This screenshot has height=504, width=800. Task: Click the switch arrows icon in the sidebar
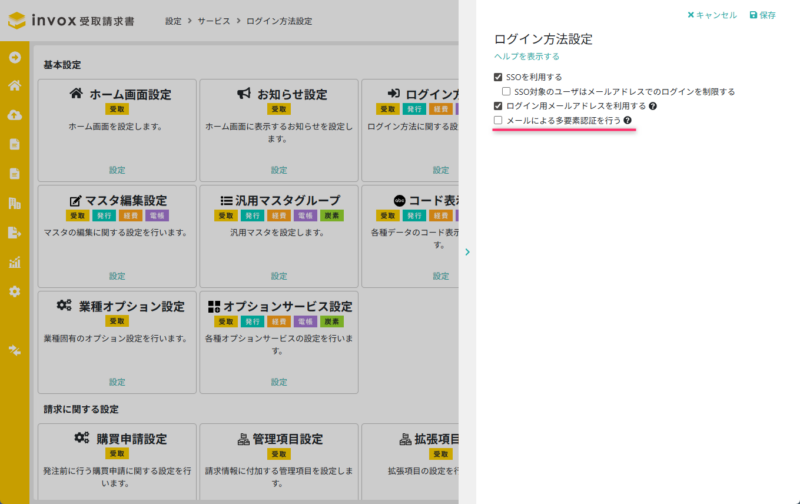click(x=15, y=350)
